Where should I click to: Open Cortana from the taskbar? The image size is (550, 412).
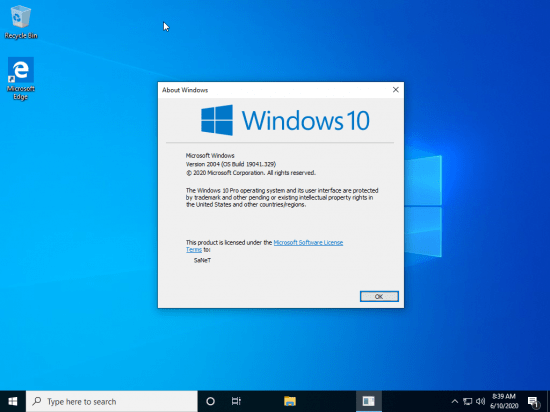pos(210,401)
